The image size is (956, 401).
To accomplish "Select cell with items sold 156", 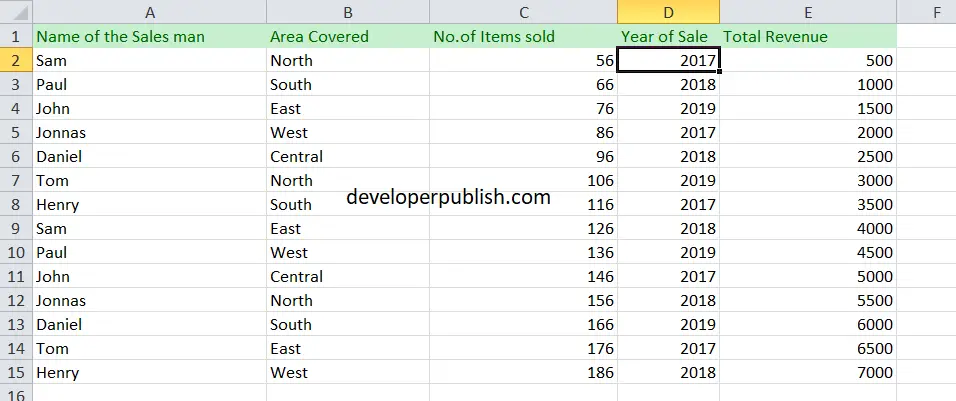I will (x=523, y=300).
